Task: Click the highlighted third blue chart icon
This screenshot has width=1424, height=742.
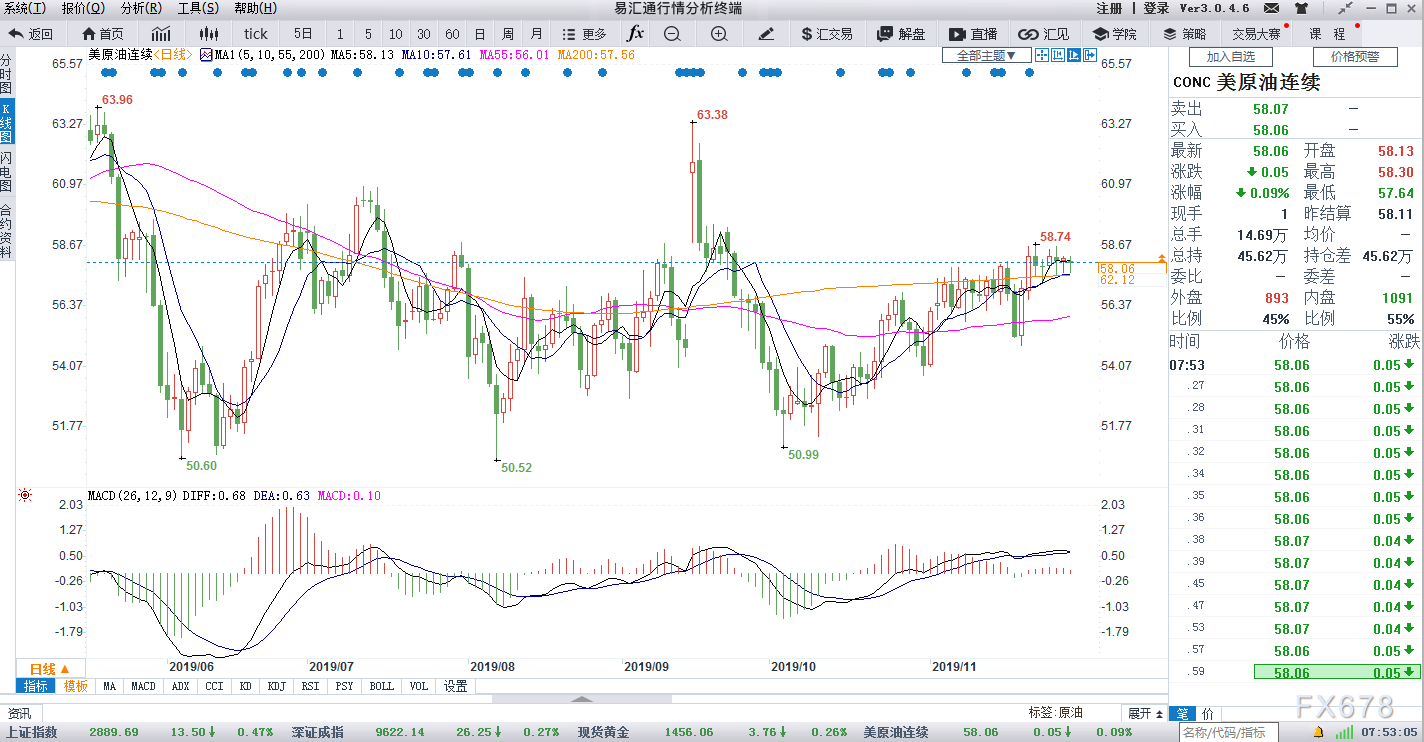Action: click(1073, 56)
